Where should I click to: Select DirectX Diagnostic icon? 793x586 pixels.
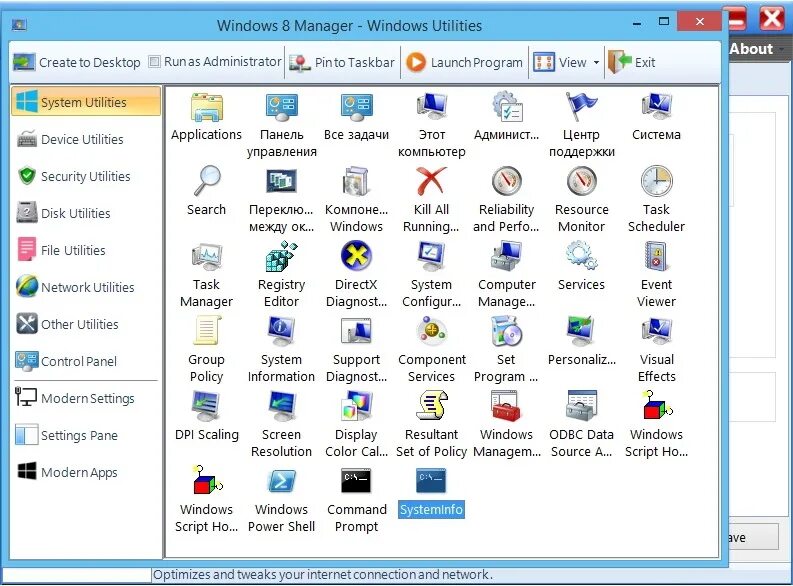[x=356, y=255]
